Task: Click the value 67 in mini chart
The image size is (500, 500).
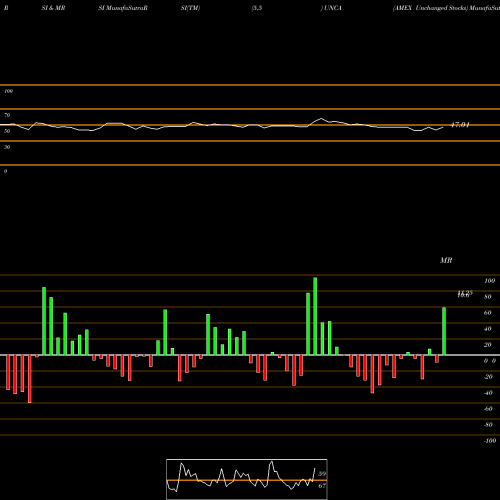Action: tap(322, 486)
